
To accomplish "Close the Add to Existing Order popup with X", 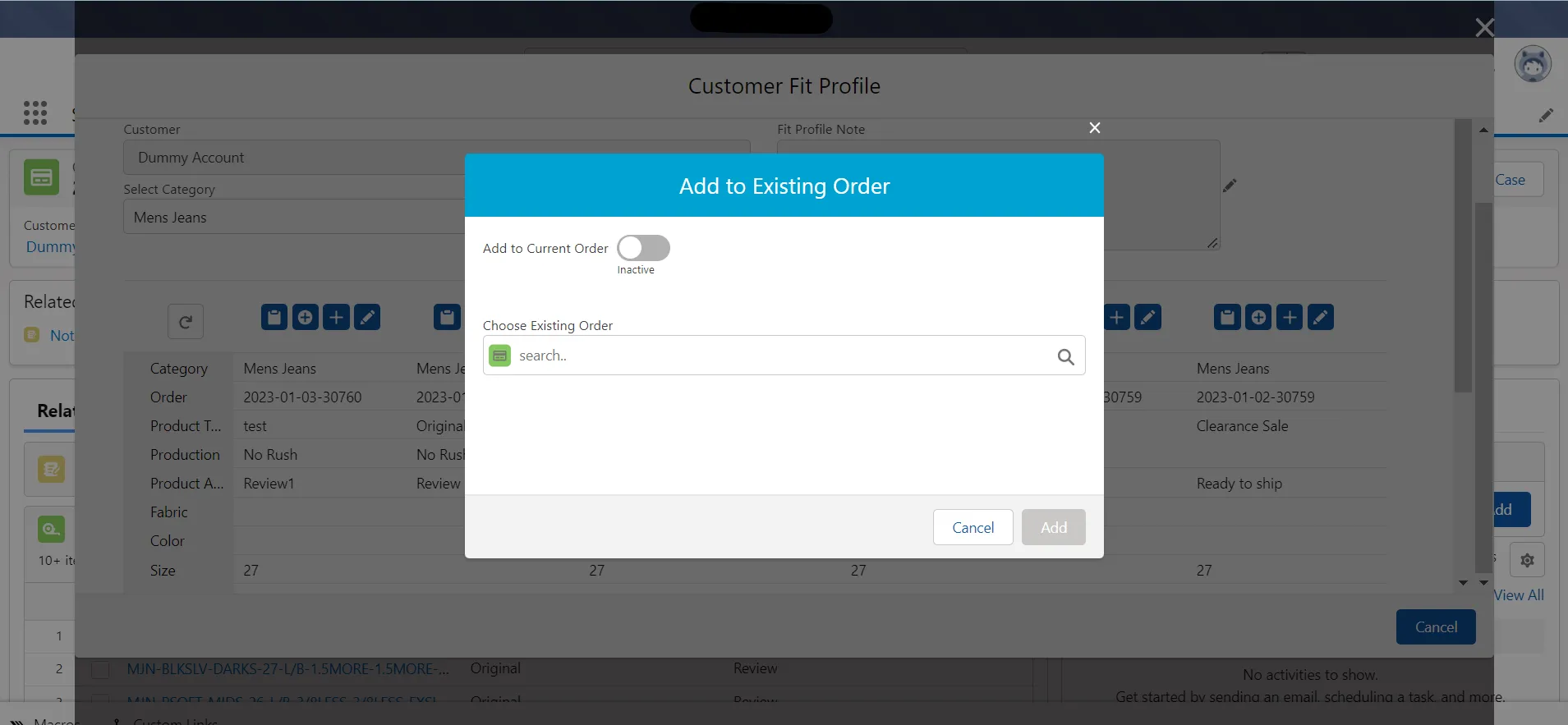I will 1094,128.
